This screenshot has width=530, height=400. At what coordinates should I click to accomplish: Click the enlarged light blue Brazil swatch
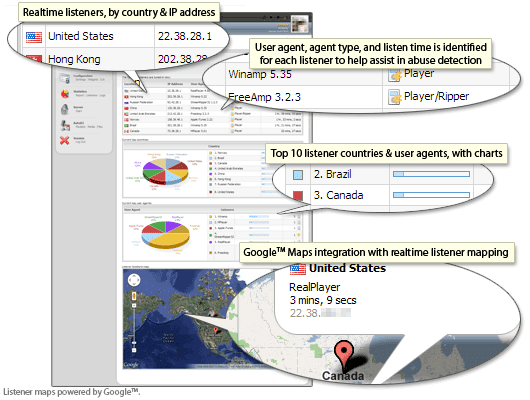(x=298, y=175)
